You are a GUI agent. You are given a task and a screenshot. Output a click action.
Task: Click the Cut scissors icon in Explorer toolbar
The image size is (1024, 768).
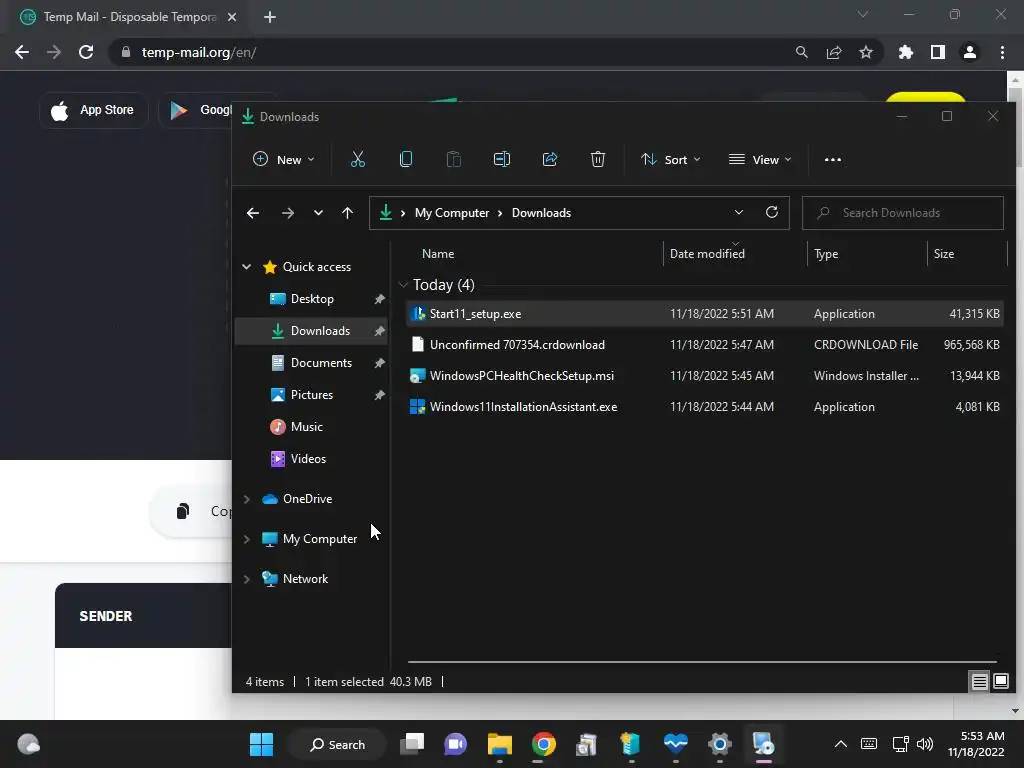tap(358, 159)
